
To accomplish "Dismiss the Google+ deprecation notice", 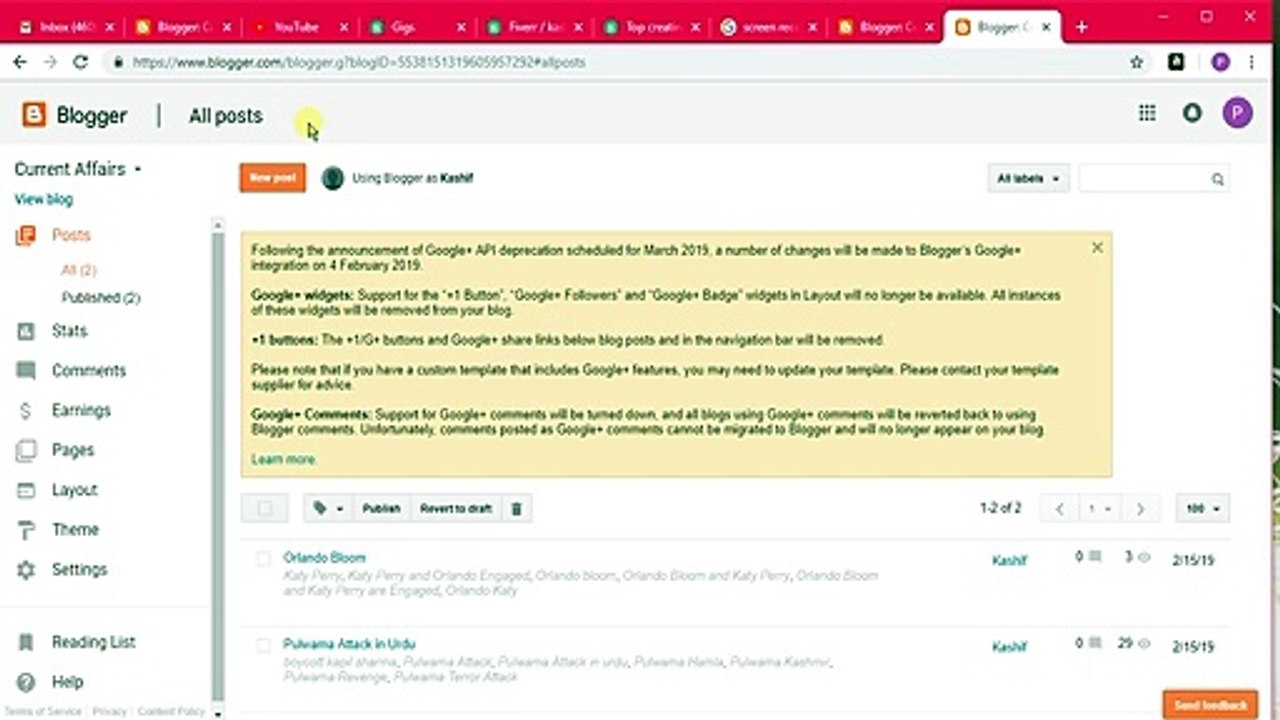I will pos(1097,247).
